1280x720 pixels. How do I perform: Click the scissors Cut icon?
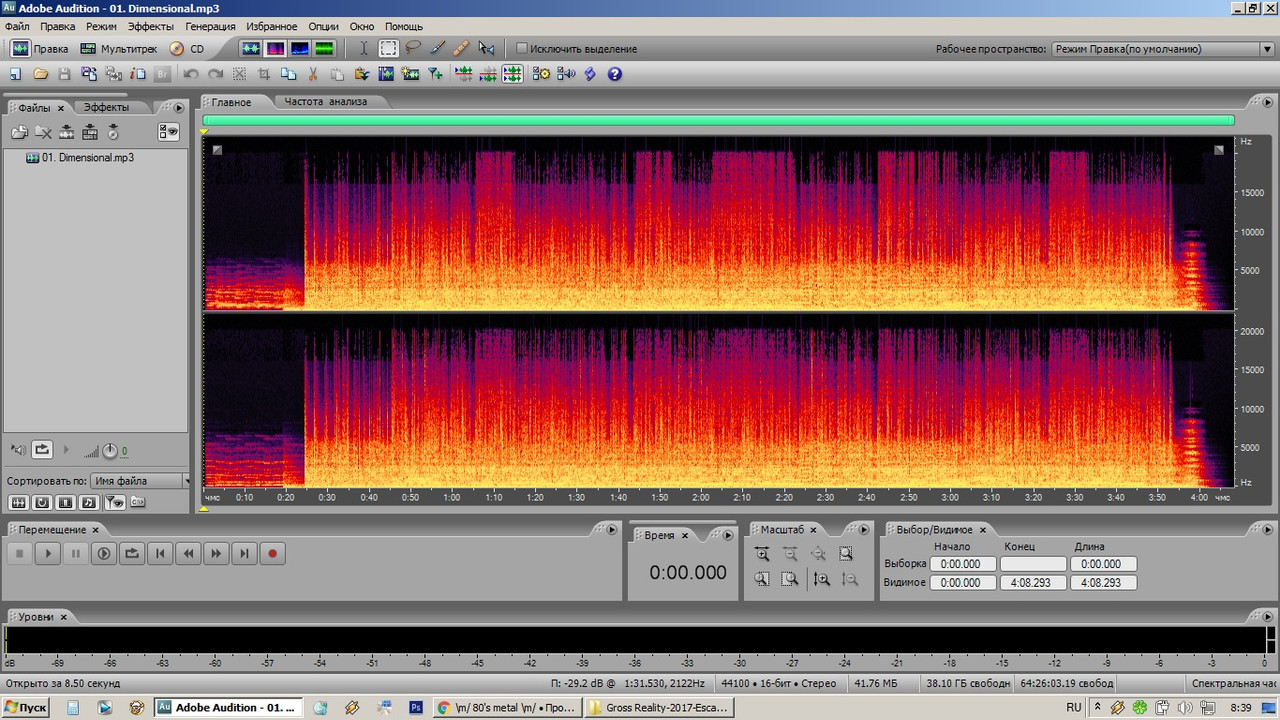point(313,74)
